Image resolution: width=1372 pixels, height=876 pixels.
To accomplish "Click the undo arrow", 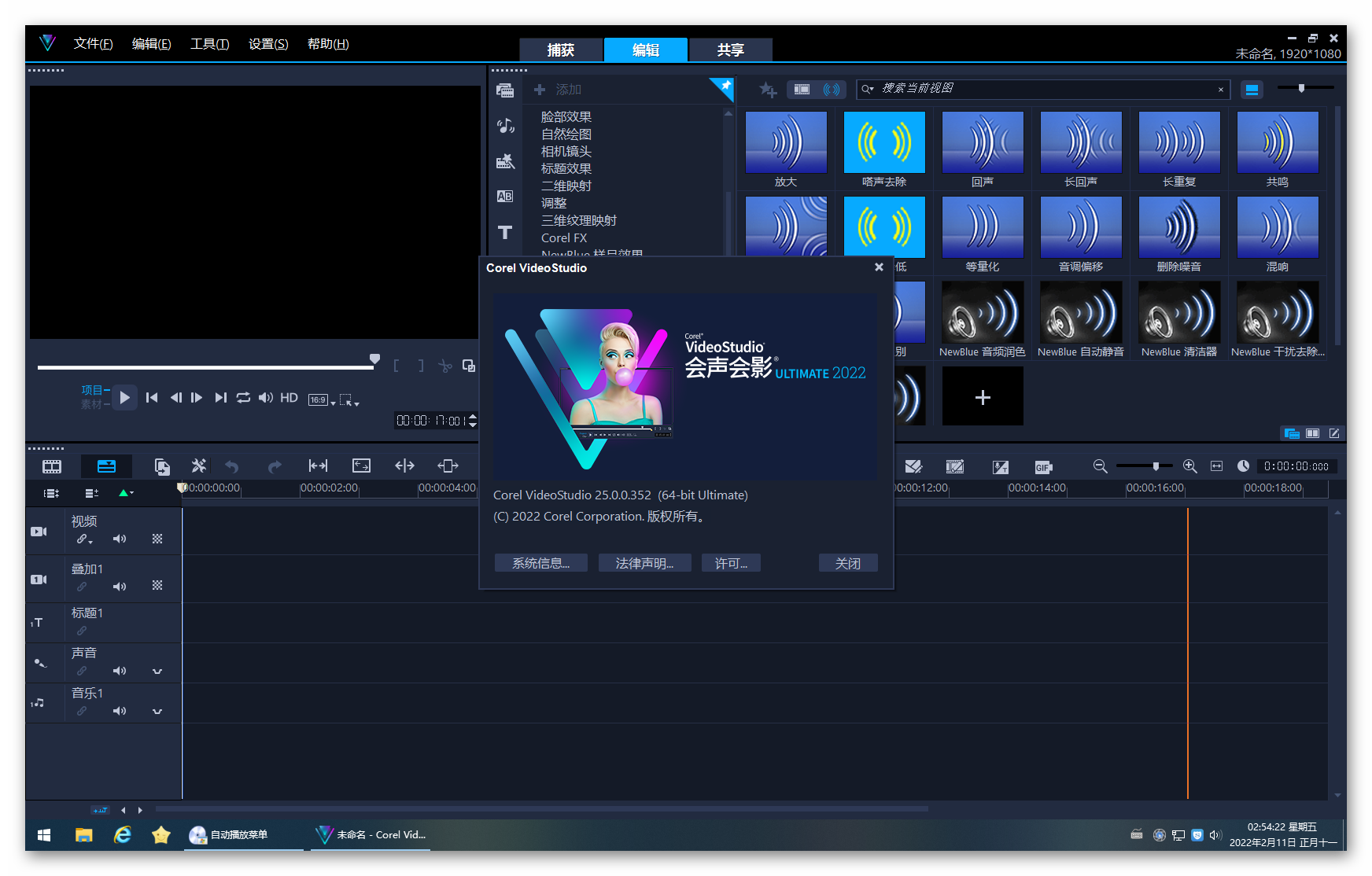I will [232, 466].
